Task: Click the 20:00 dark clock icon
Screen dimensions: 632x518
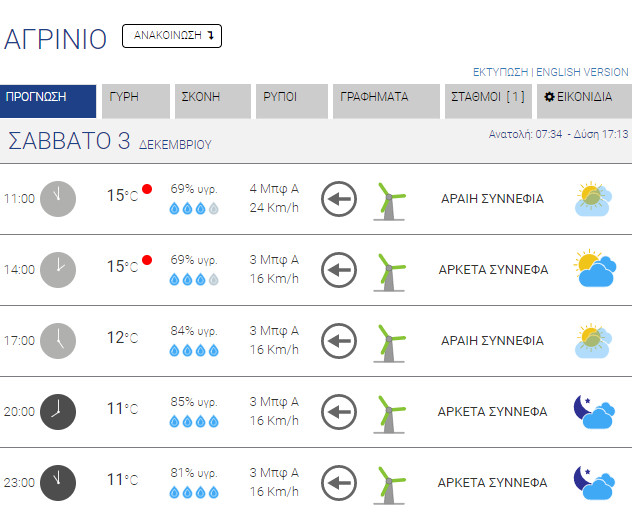Action: pyautogui.click(x=58, y=411)
